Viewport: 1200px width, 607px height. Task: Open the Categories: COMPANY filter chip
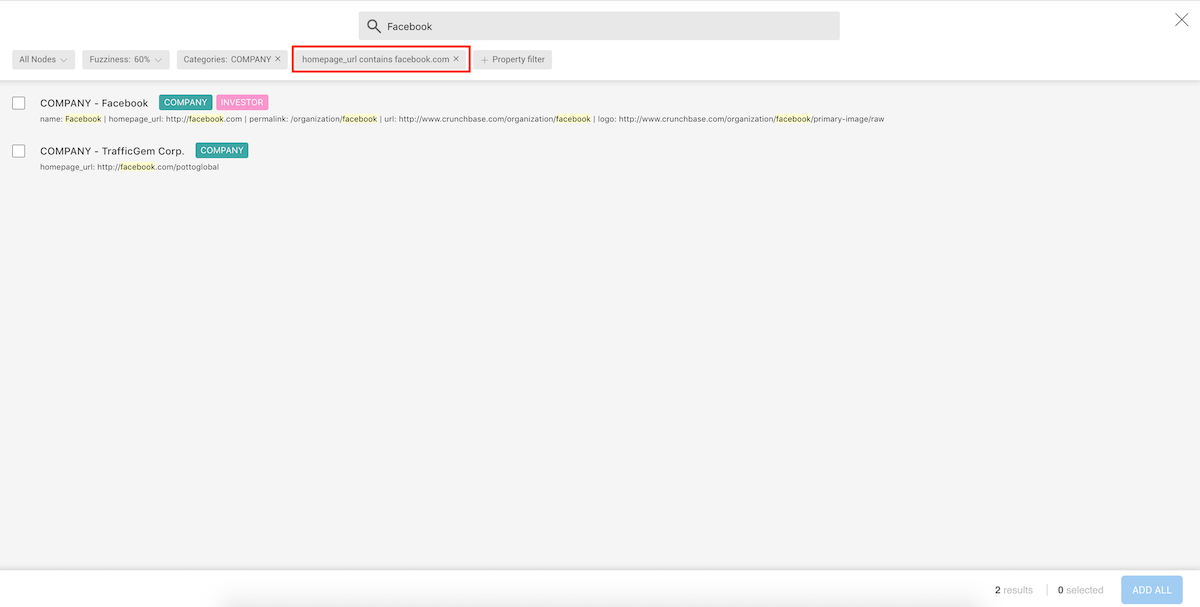[226, 60]
